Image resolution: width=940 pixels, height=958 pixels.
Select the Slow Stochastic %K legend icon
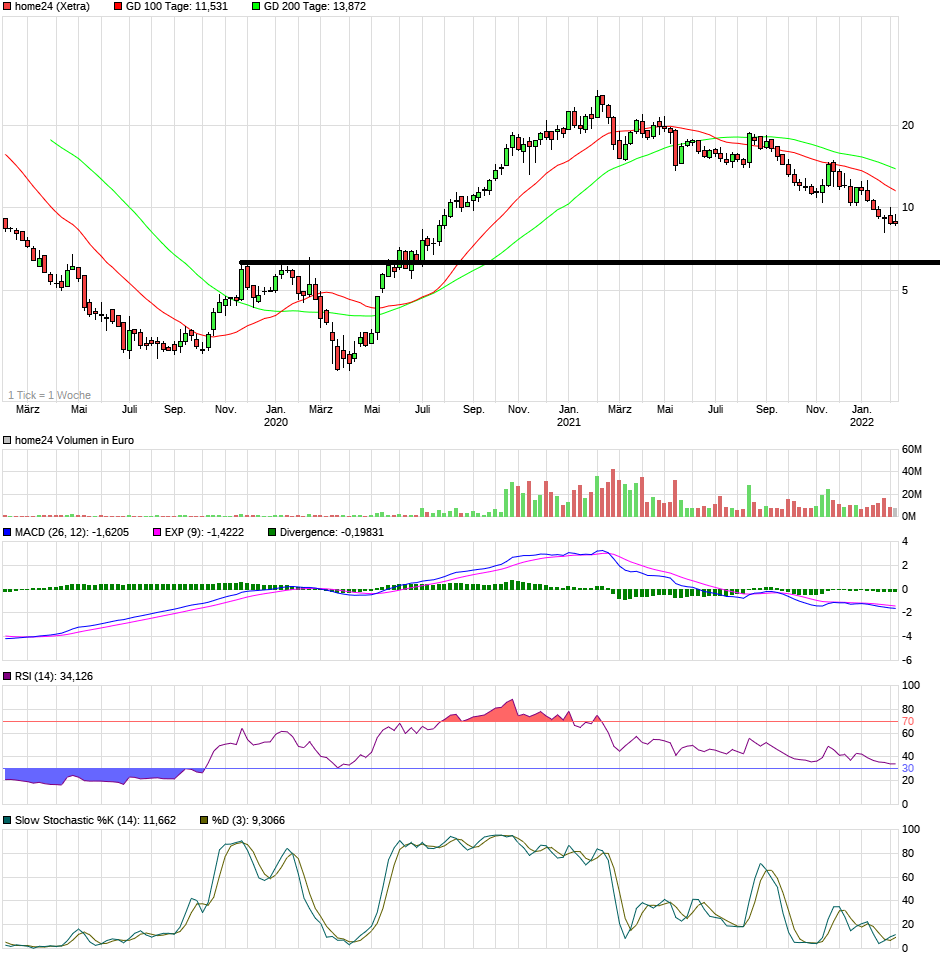7,819
